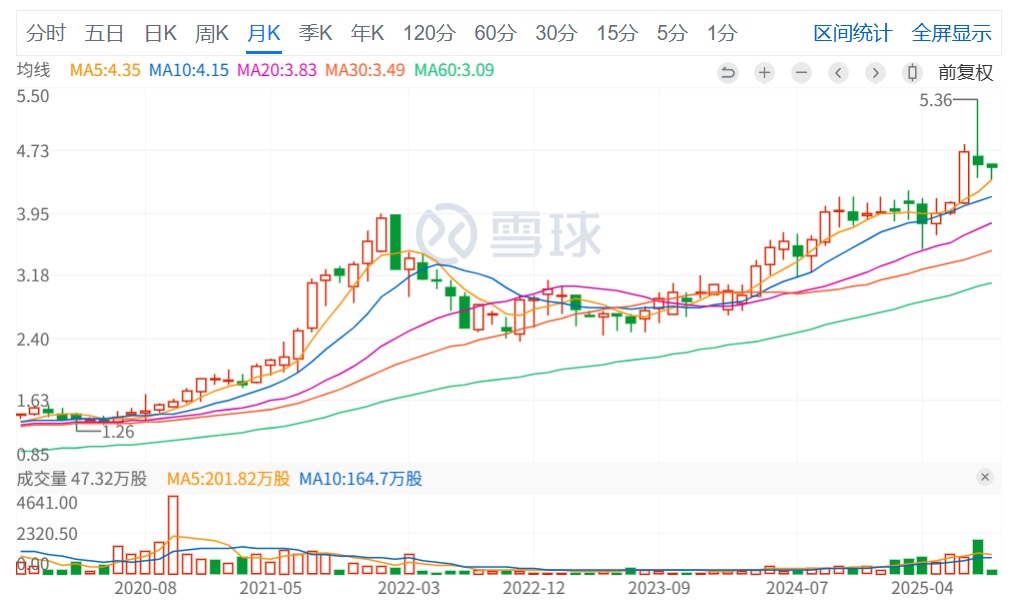1014x604 pixels.
Task: Zoom in the chart with plus icon
Action: tap(764, 72)
